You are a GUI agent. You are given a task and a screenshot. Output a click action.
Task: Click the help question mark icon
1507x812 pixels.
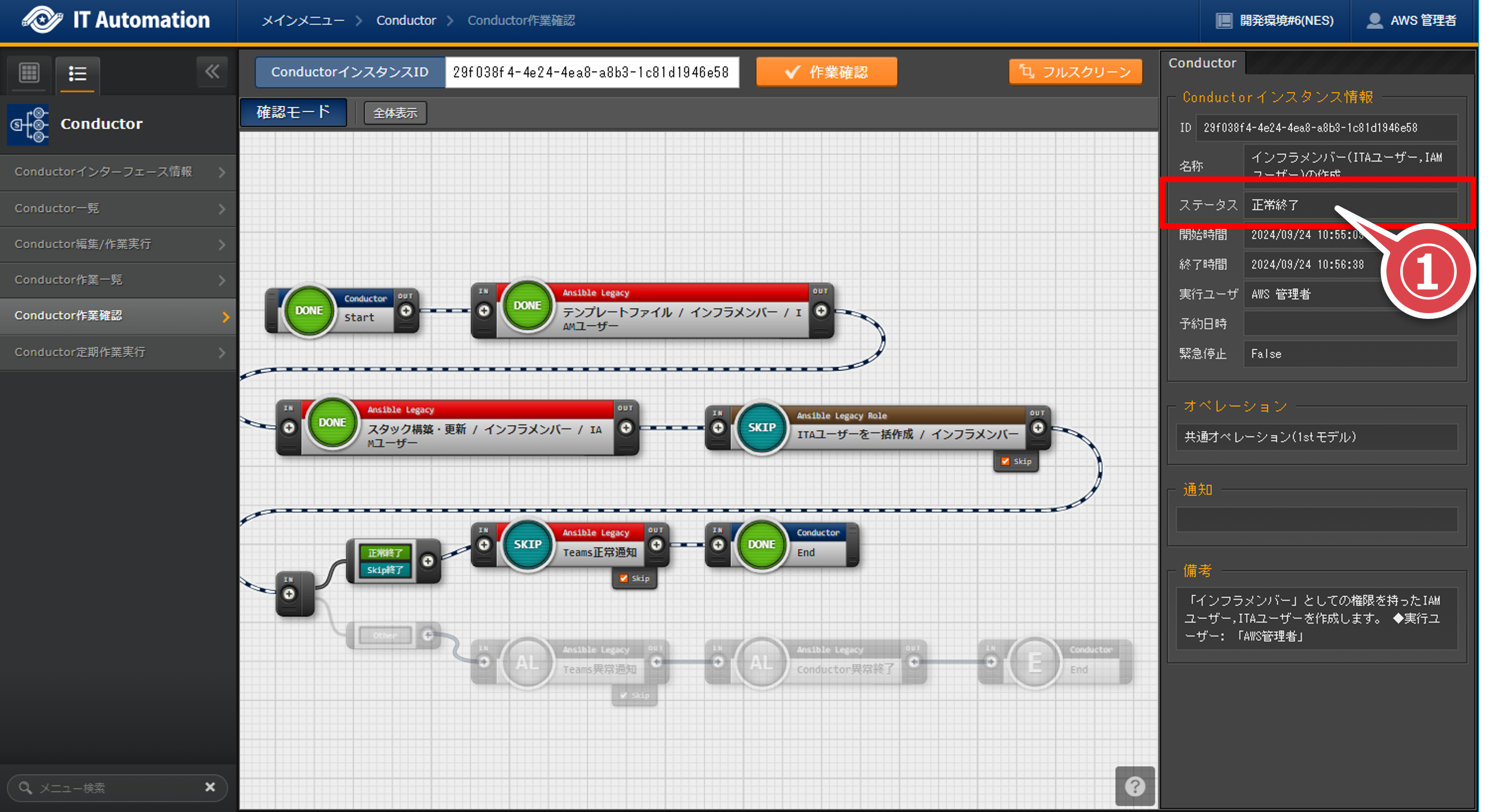[1134, 785]
